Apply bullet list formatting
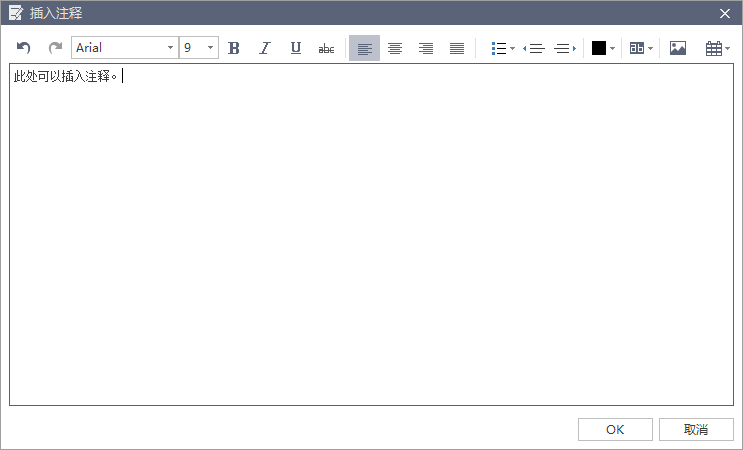743x450 pixels. point(499,48)
